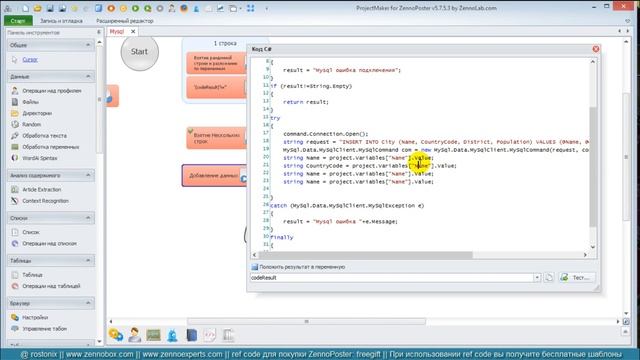Collapse the Списки section

pos(88,218)
